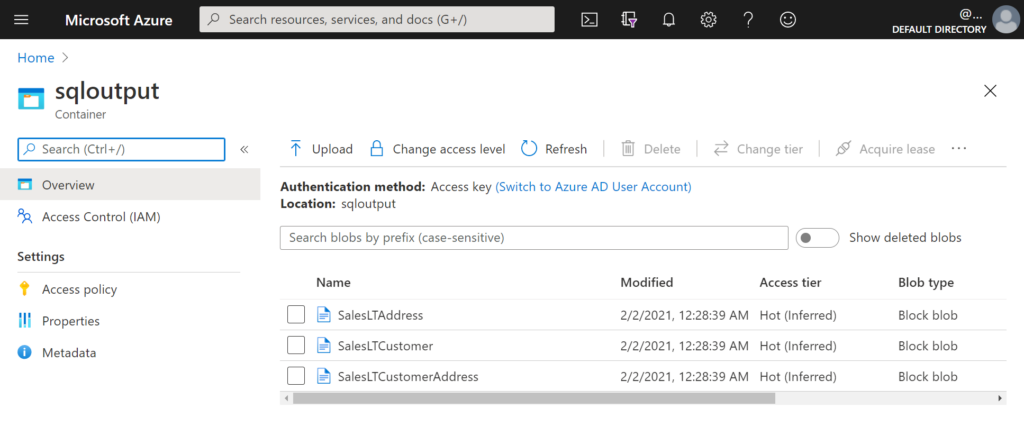Click SalesLTAddress modified date cell
1024x426 pixels.
[x=684, y=315]
